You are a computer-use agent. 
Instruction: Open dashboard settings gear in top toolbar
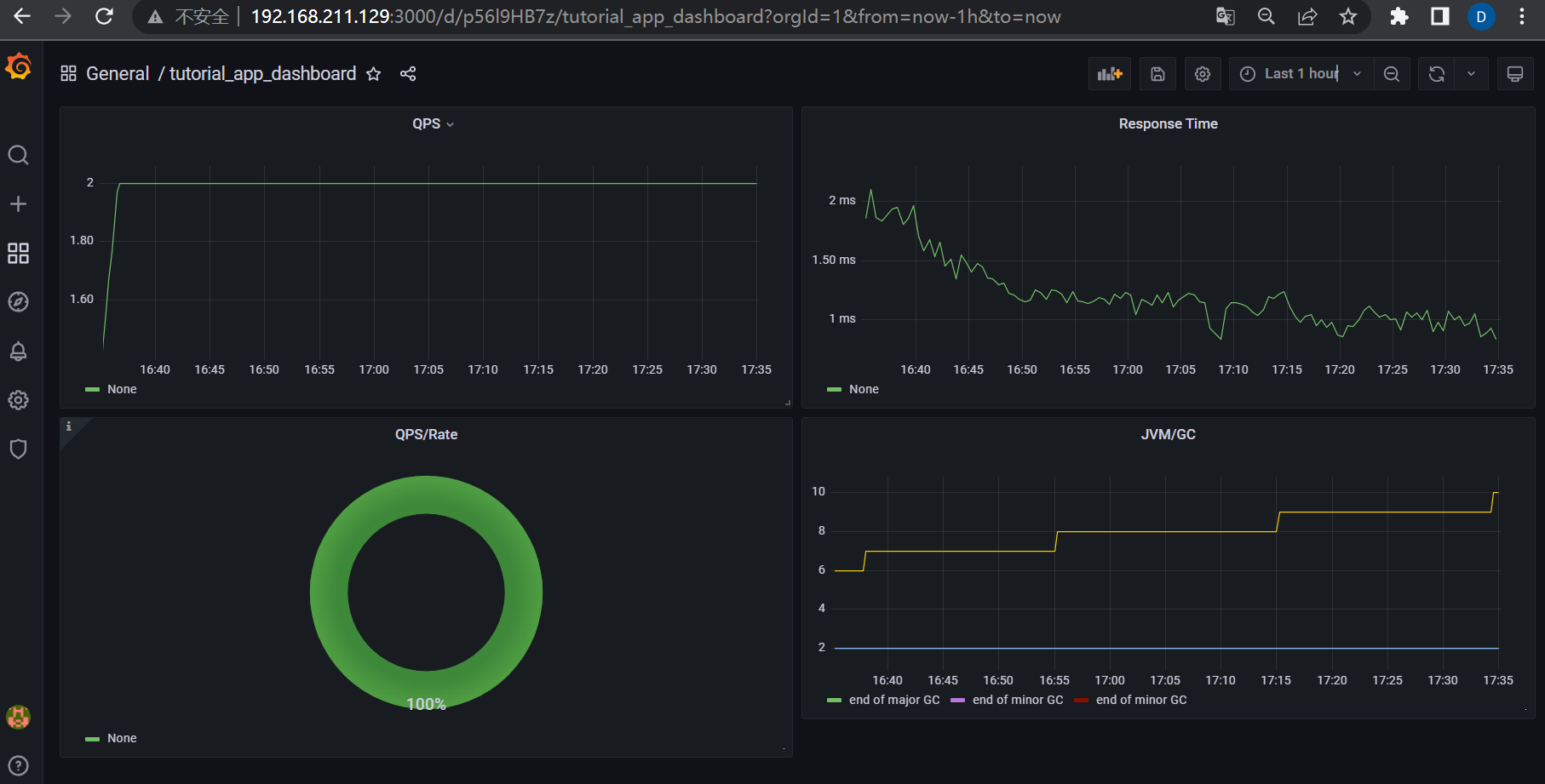[1203, 74]
